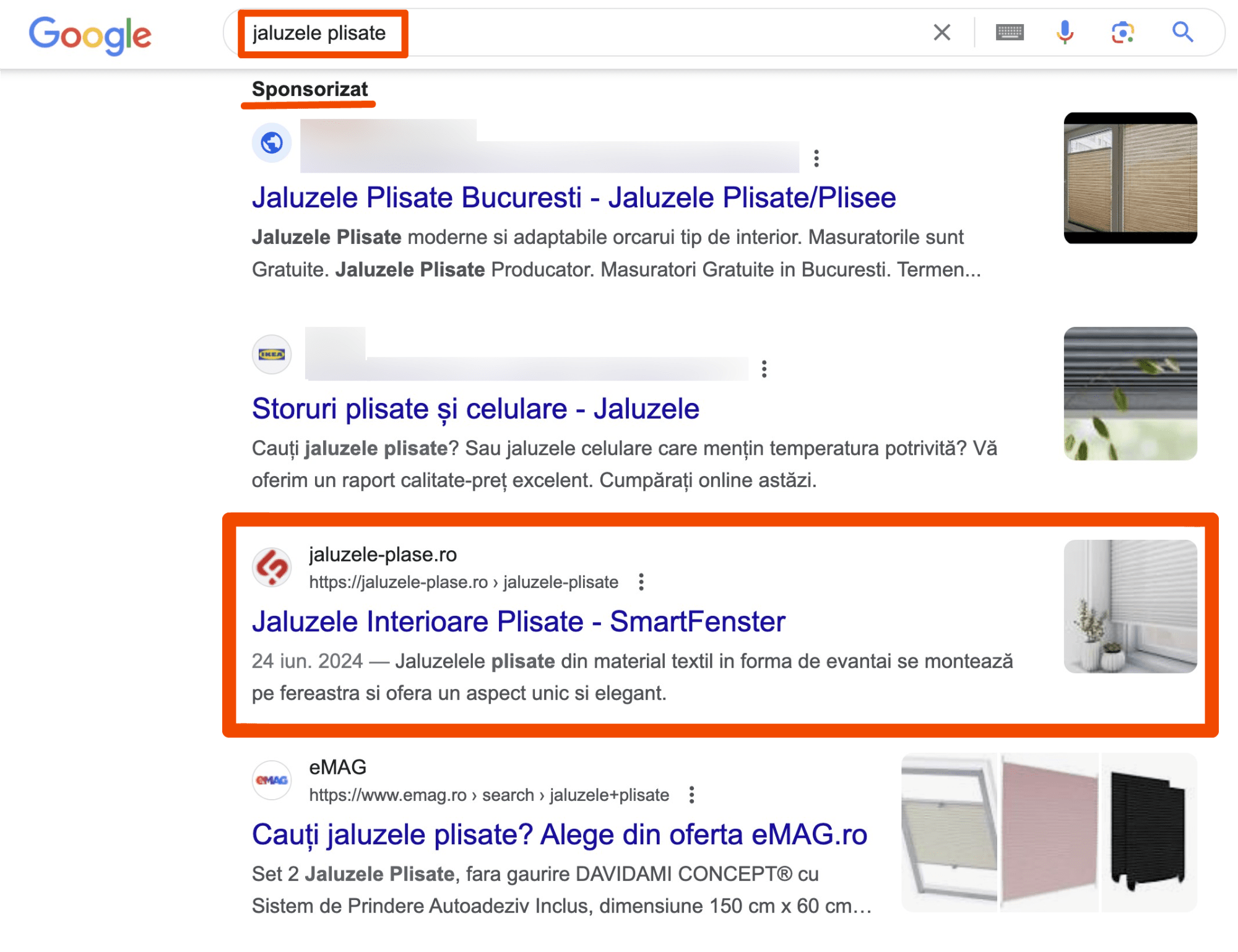The height and width of the screenshot is (952, 1238).
Task: Click the magnifying glass search button
Action: [x=1182, y=32]
